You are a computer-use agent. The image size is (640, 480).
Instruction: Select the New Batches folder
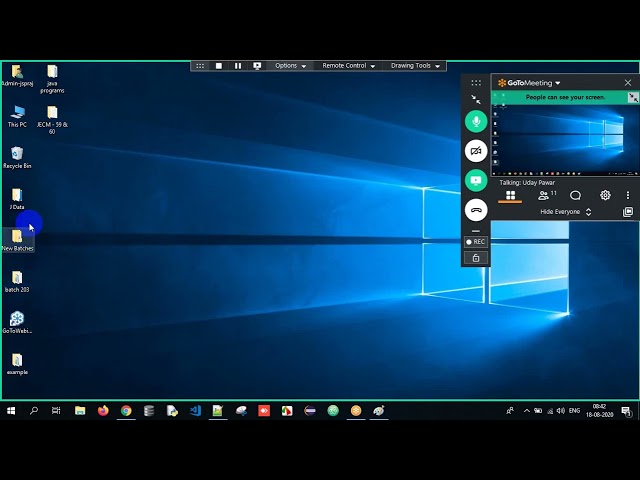17,240
